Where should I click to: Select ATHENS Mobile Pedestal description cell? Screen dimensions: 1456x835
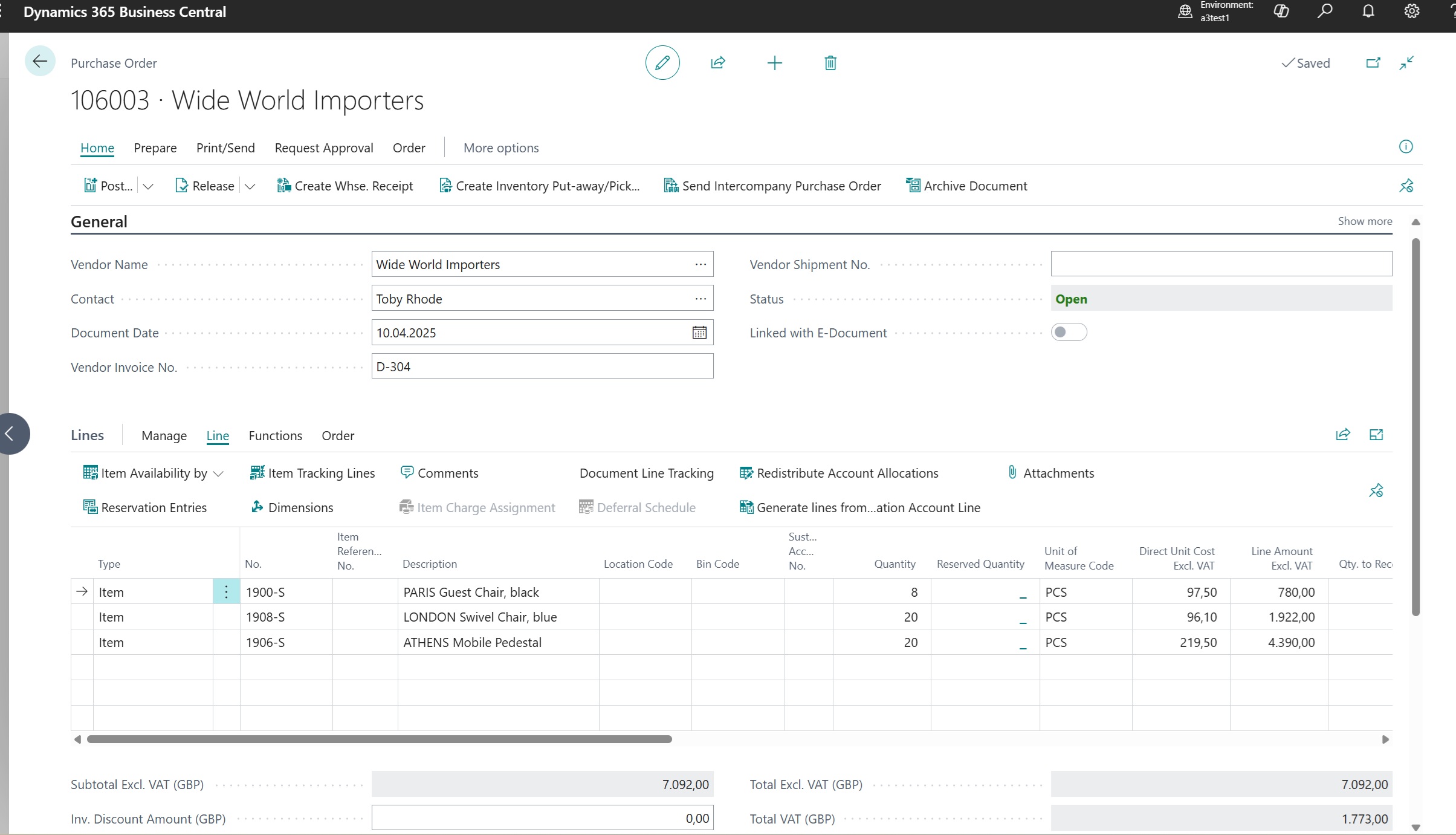(x=498, y=642)
